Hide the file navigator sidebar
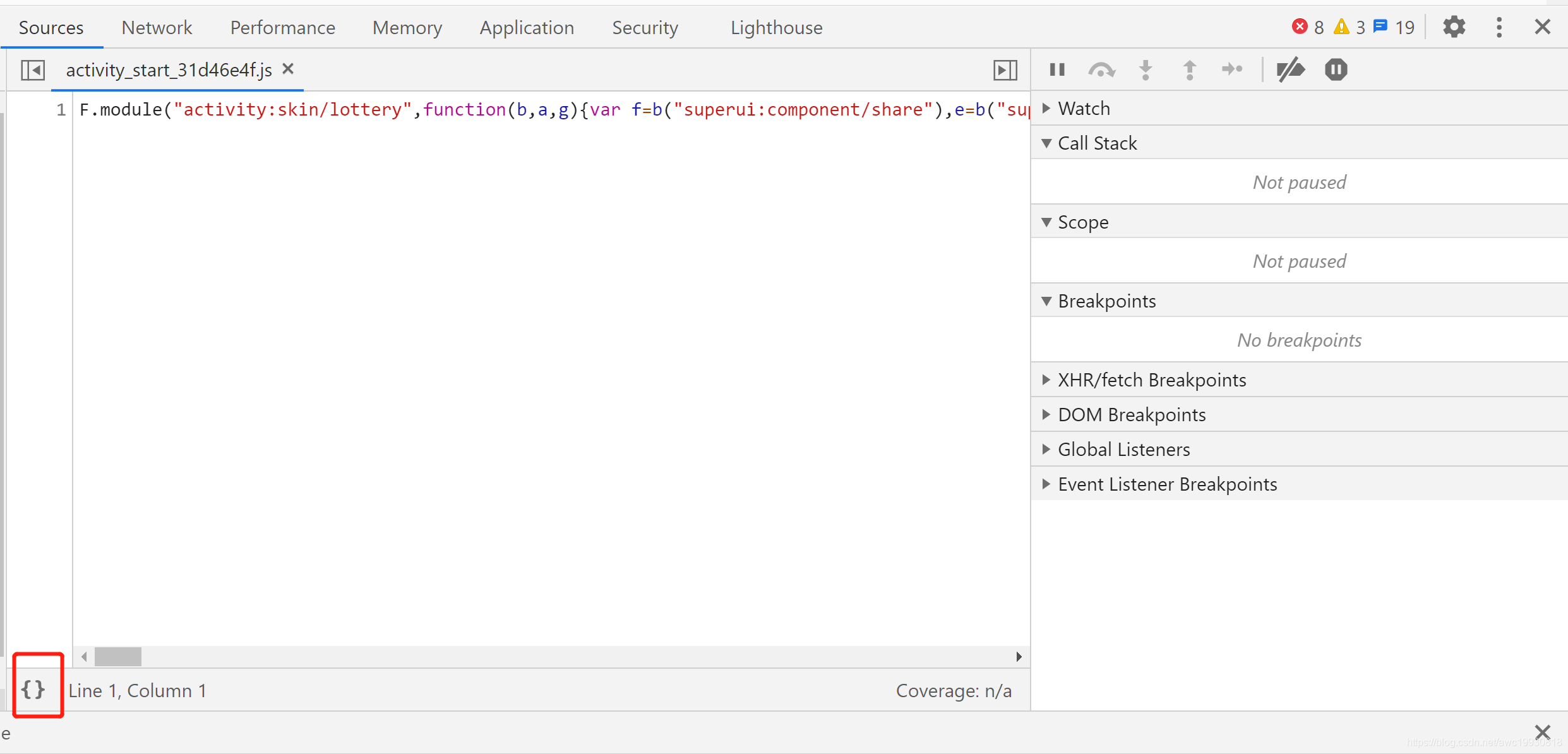1568x754 pixels. click(x=33, y=69)
